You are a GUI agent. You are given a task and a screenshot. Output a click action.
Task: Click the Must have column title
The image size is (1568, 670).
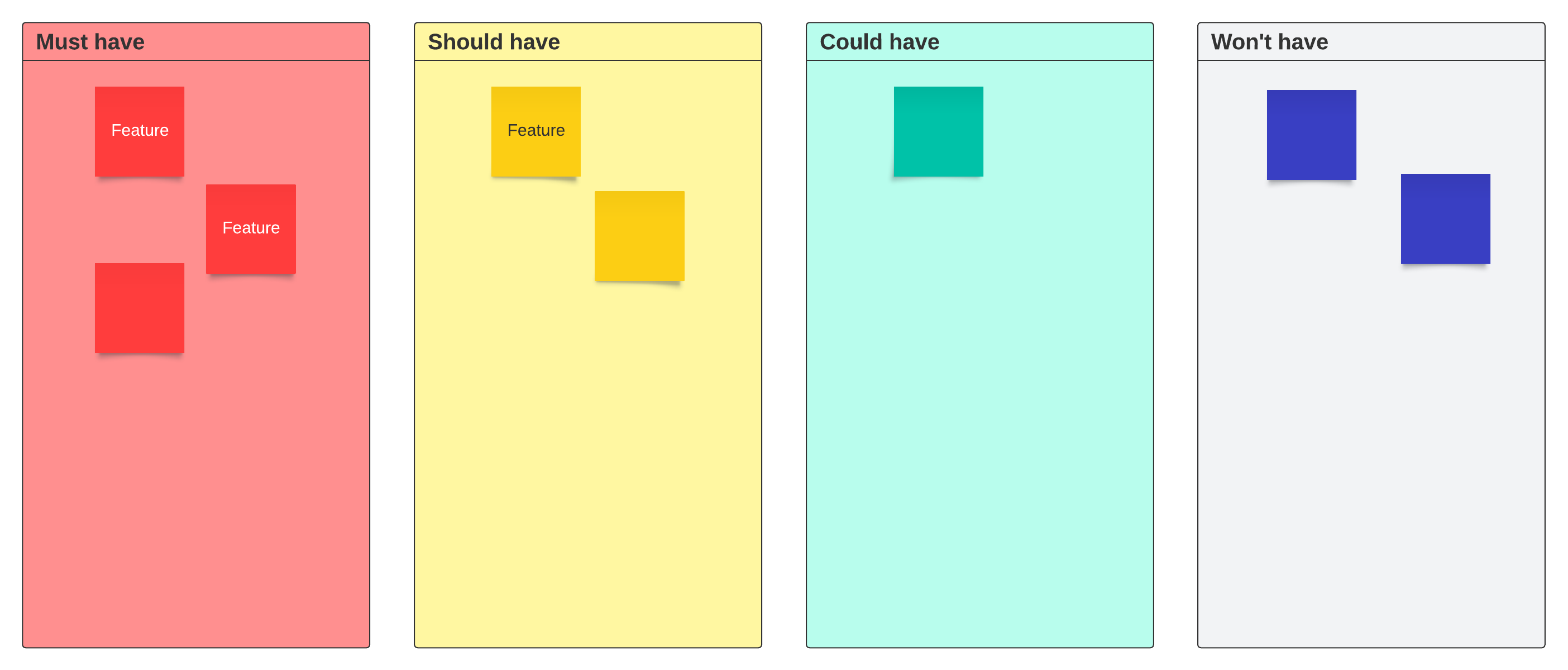click(x=90, y=42)
